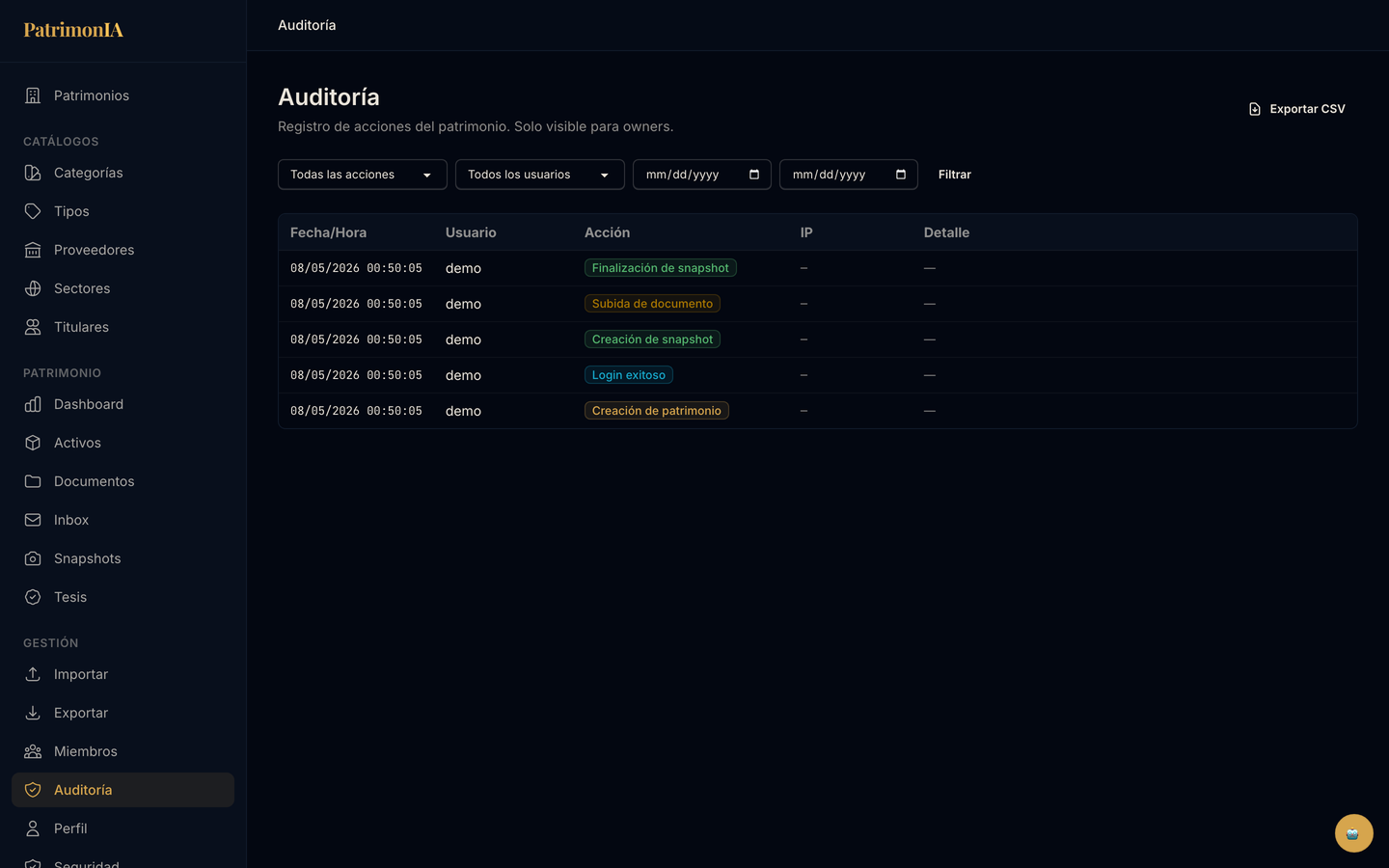Click the Tipos tag icon

coord(33,211)
